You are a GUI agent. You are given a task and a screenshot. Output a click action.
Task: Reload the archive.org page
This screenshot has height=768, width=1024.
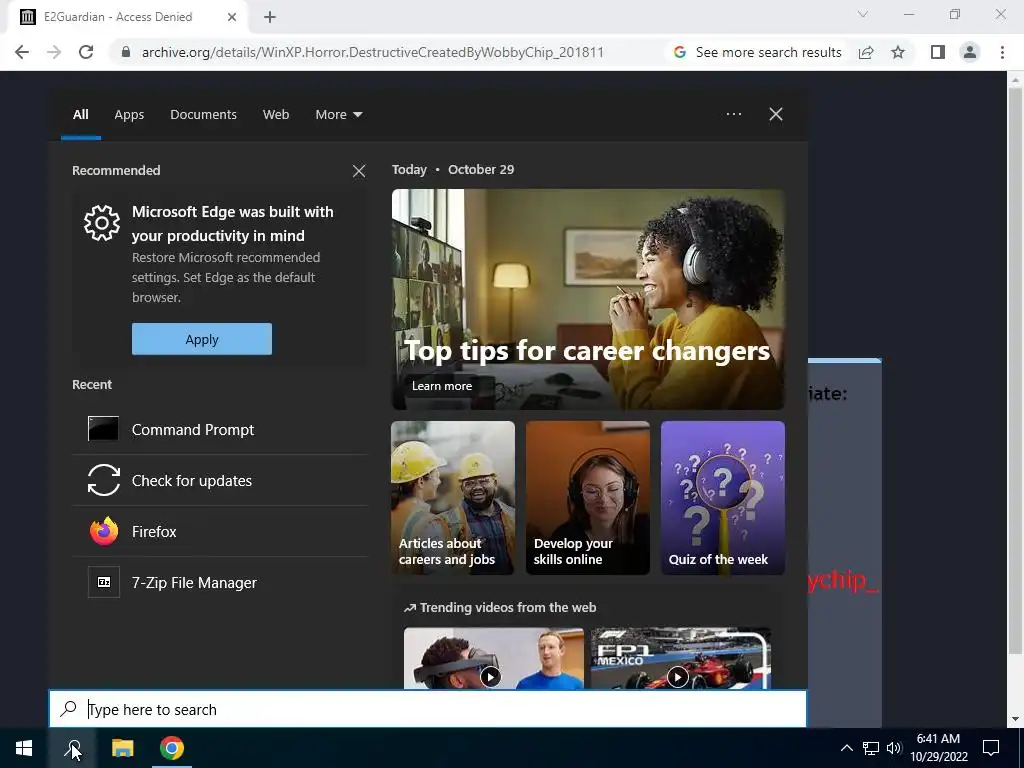pyautogui.click(x=86, y=52)
